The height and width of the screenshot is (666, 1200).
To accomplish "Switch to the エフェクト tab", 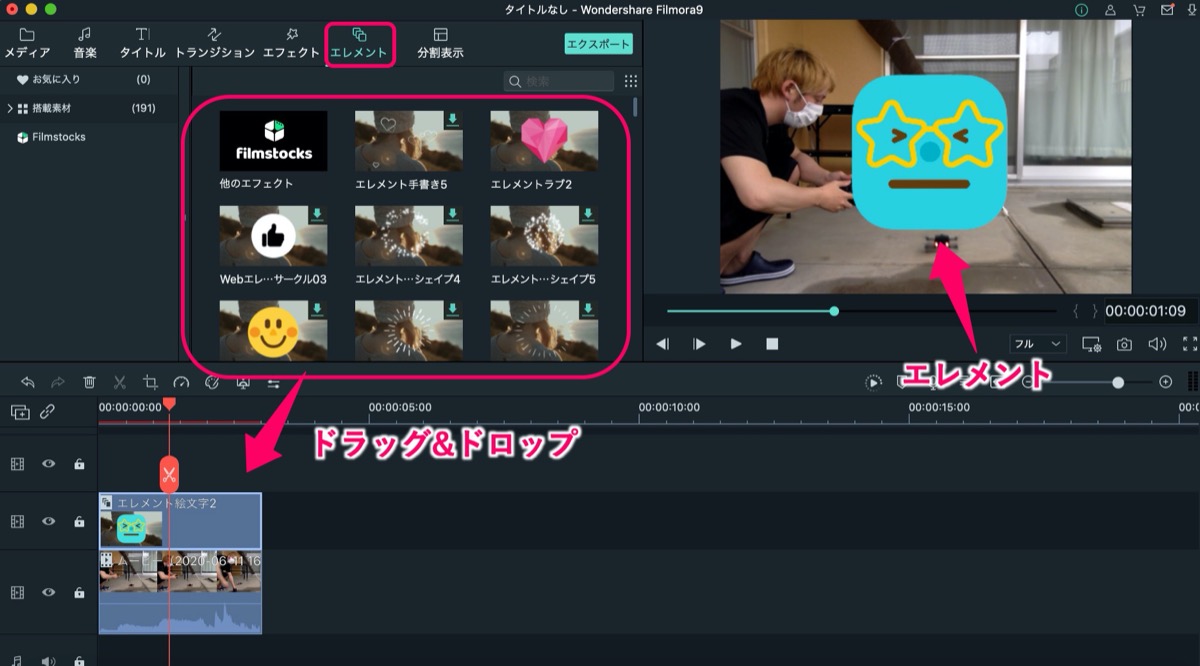I will coord(291,44).
